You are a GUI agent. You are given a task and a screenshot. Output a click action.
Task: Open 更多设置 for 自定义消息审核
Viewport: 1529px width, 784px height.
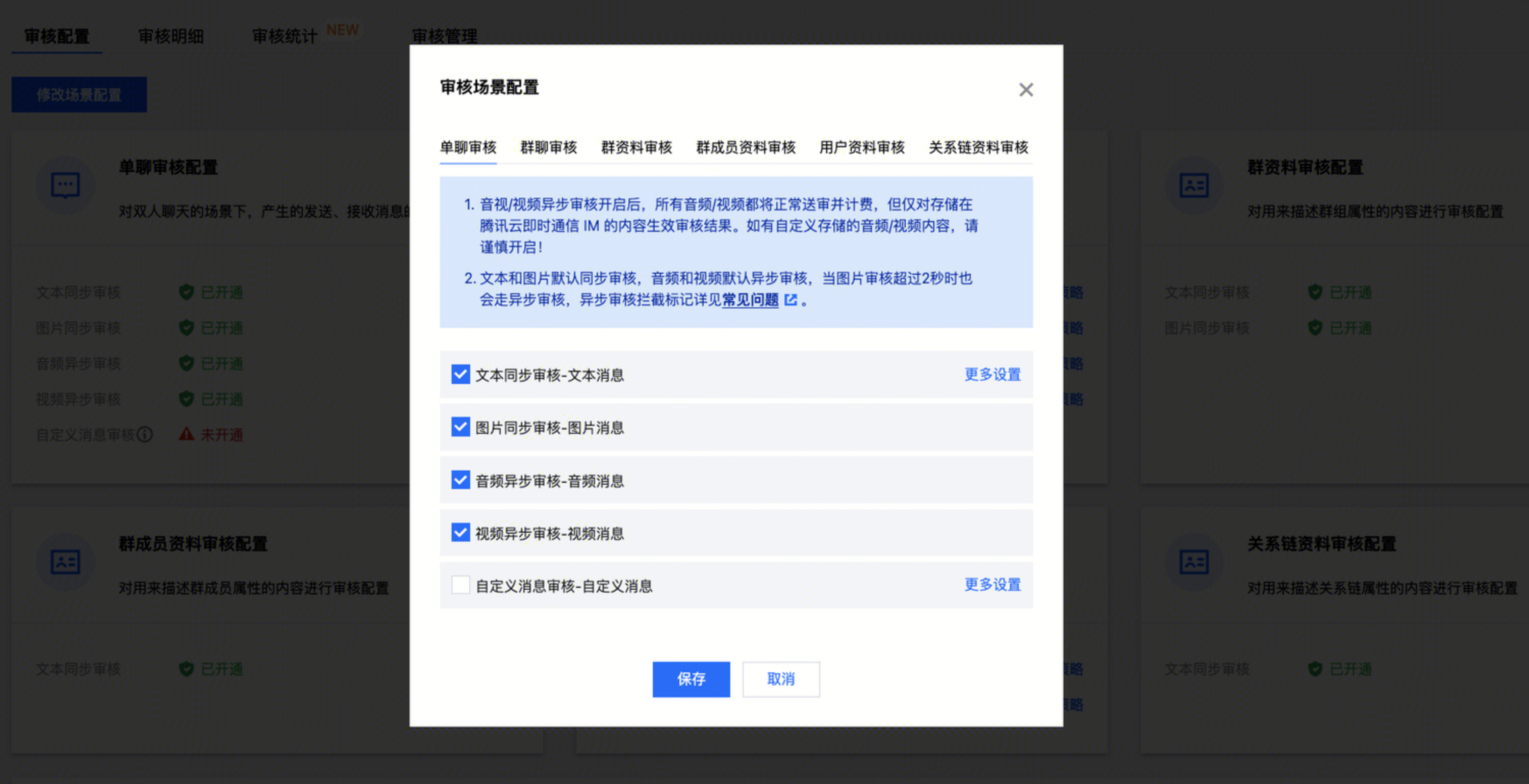(992, 585)
